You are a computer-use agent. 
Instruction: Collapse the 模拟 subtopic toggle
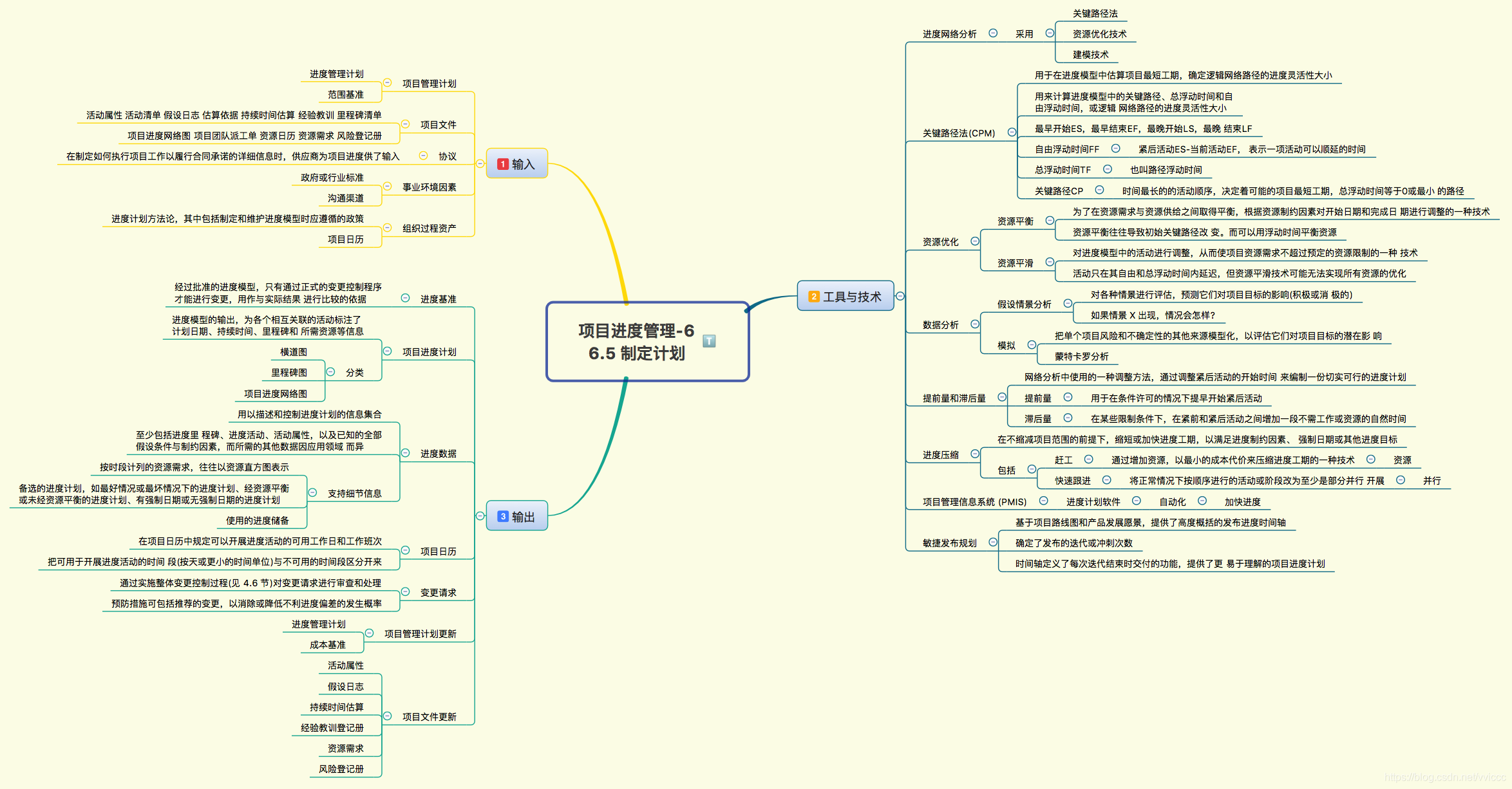(x=1032, y=345)
